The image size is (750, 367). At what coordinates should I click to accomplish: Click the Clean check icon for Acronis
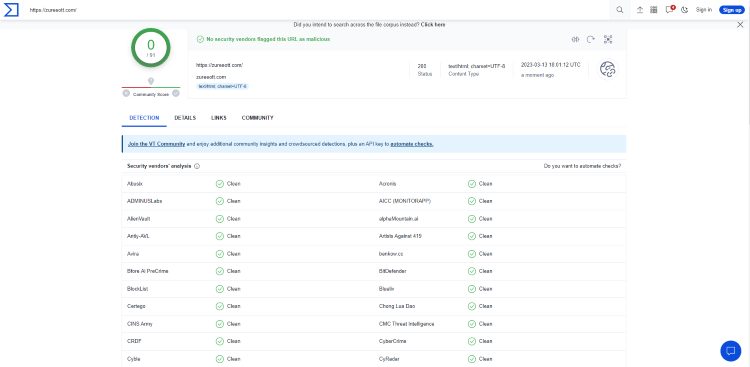tap(472, 184)
